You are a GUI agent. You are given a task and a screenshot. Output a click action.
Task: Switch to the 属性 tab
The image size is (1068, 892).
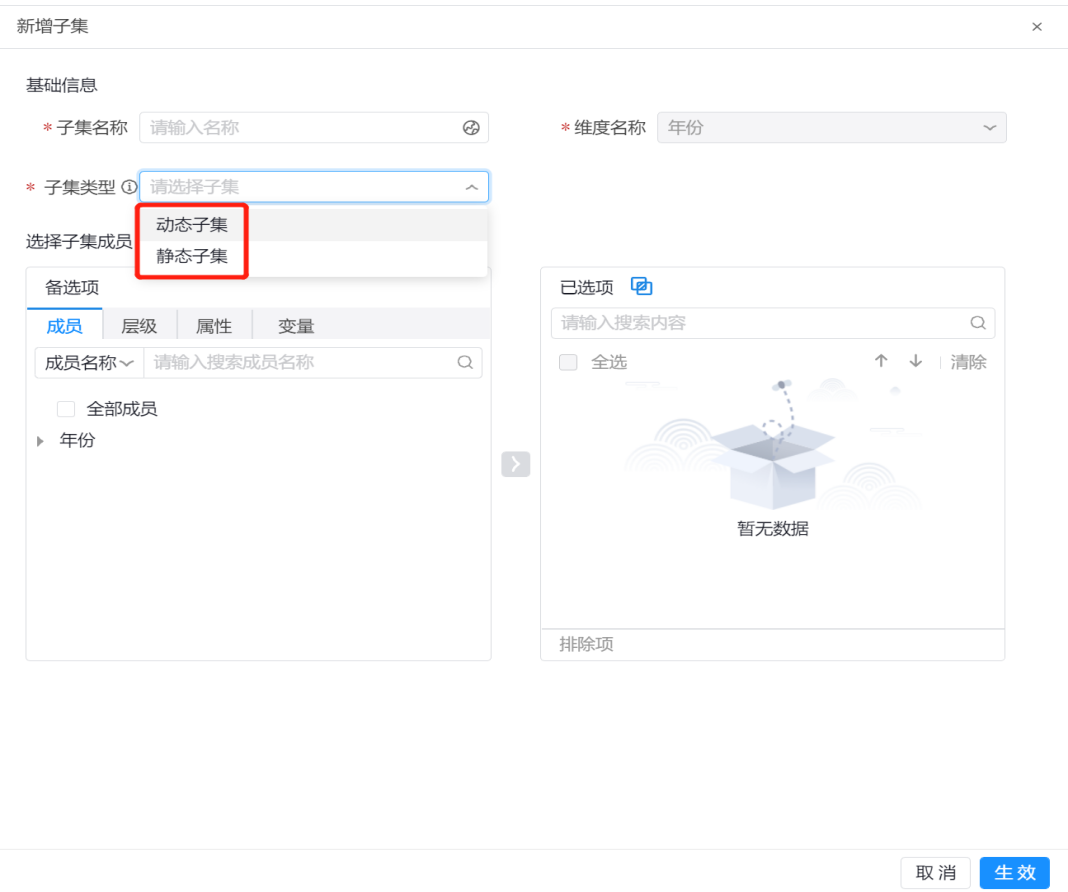pyautogui.click(x=214, y=326)
